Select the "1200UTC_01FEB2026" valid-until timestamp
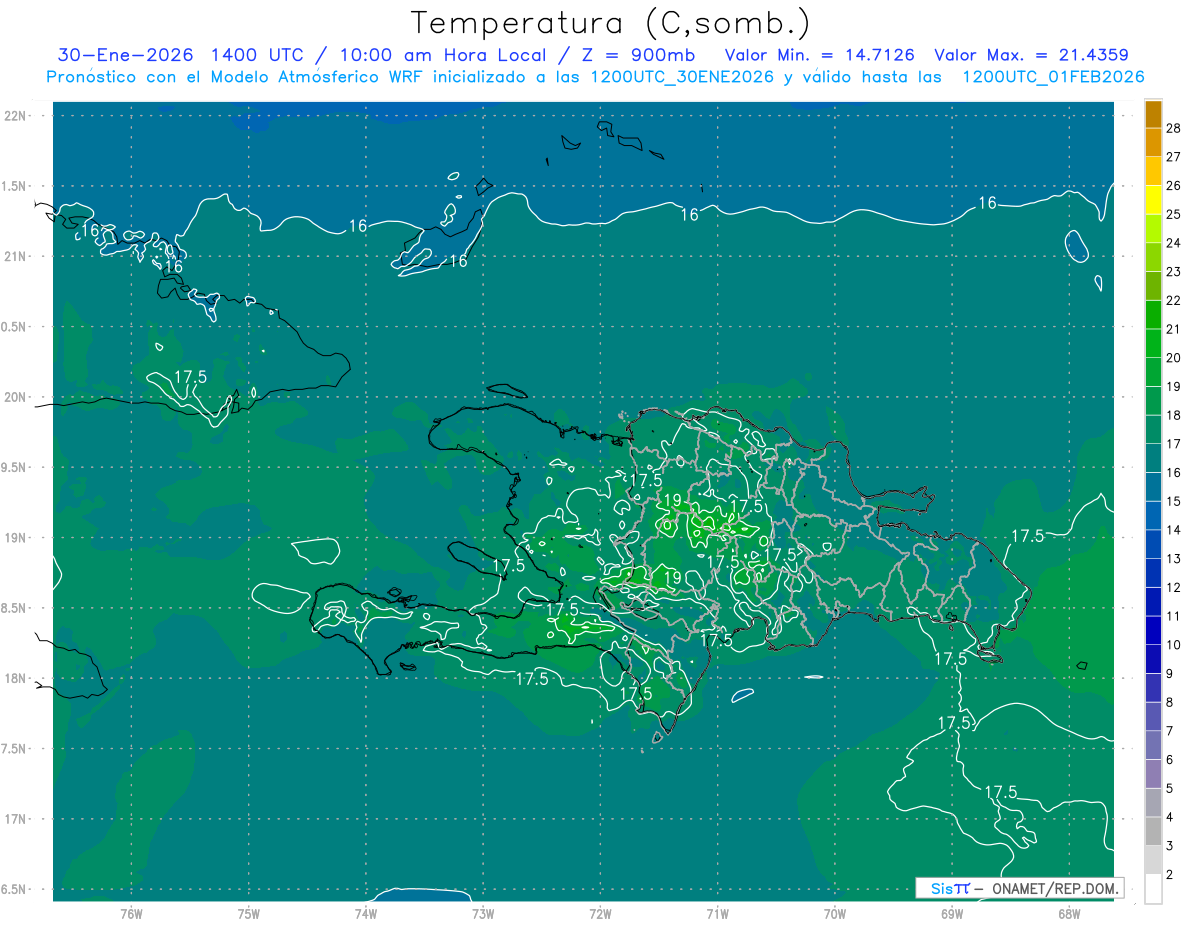Screen dimensions: 1200x927 1053,77
